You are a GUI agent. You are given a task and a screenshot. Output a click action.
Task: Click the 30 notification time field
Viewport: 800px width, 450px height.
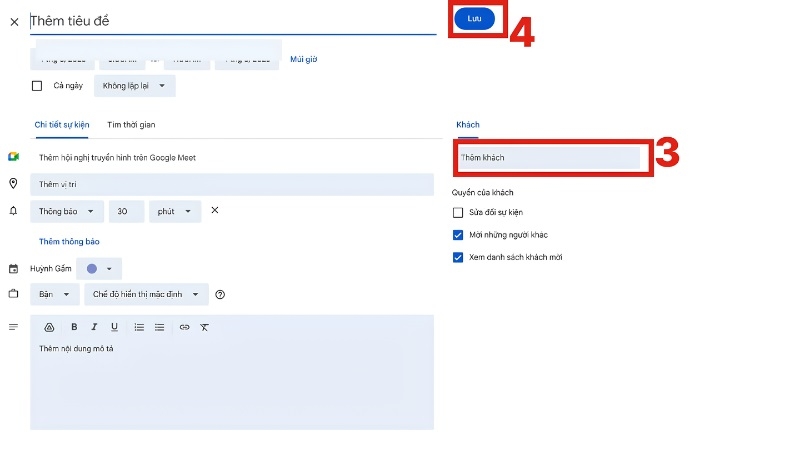pos(127,211)
